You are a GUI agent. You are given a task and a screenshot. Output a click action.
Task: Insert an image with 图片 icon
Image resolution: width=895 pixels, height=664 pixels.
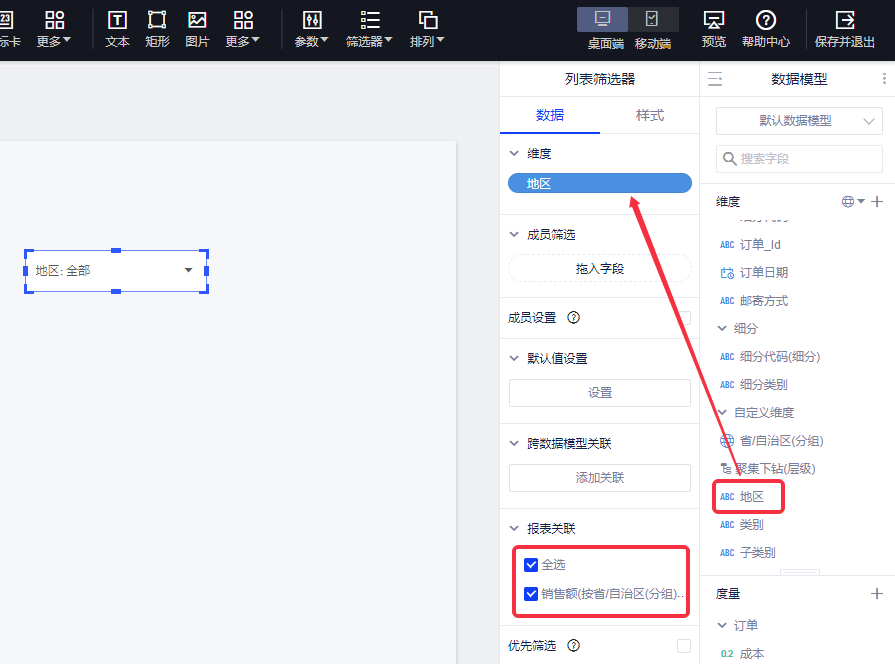tap(197, 21)
